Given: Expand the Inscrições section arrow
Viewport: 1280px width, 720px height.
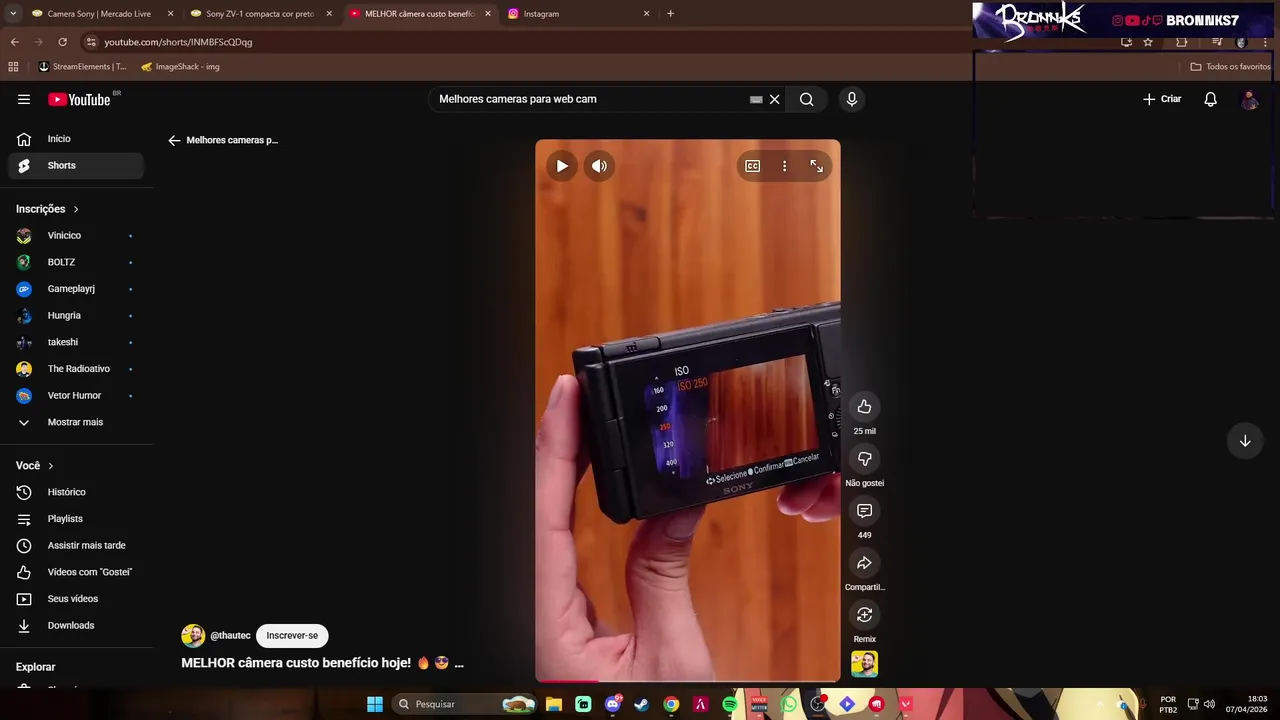Looking at the screenshot, I should click(x=76, y=209).
